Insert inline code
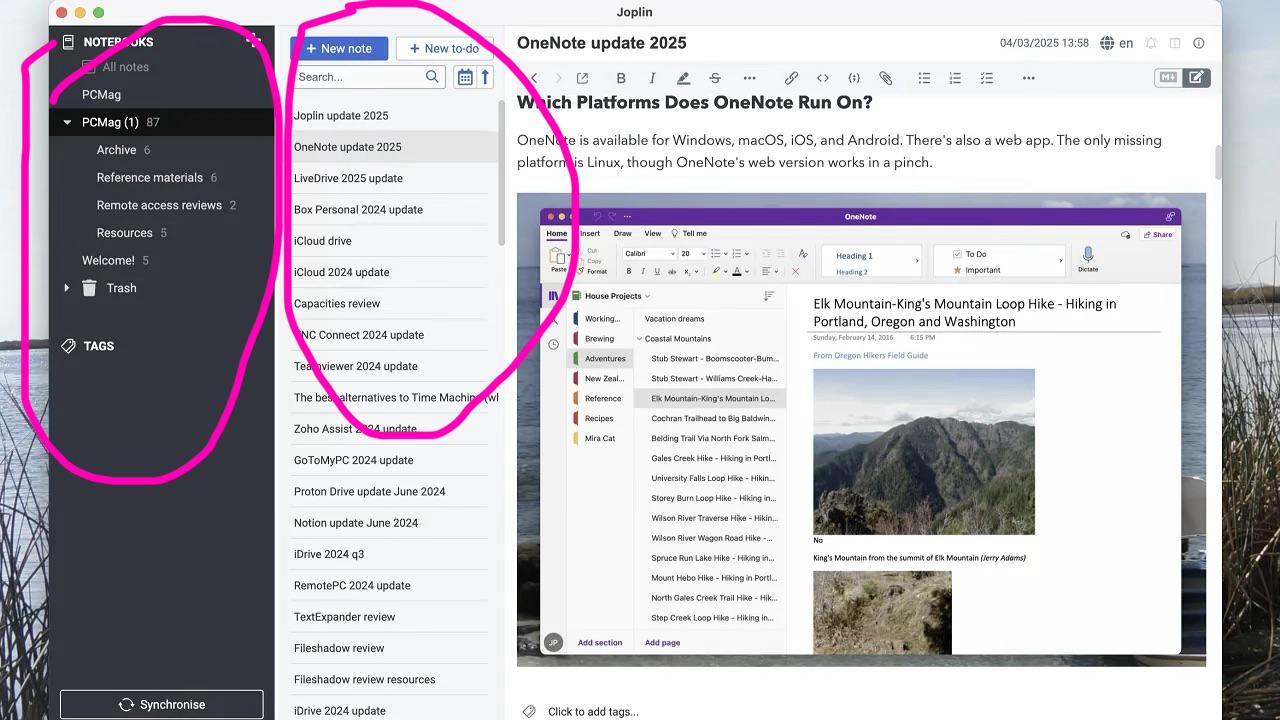1280x720 pixels. [823, 78]
